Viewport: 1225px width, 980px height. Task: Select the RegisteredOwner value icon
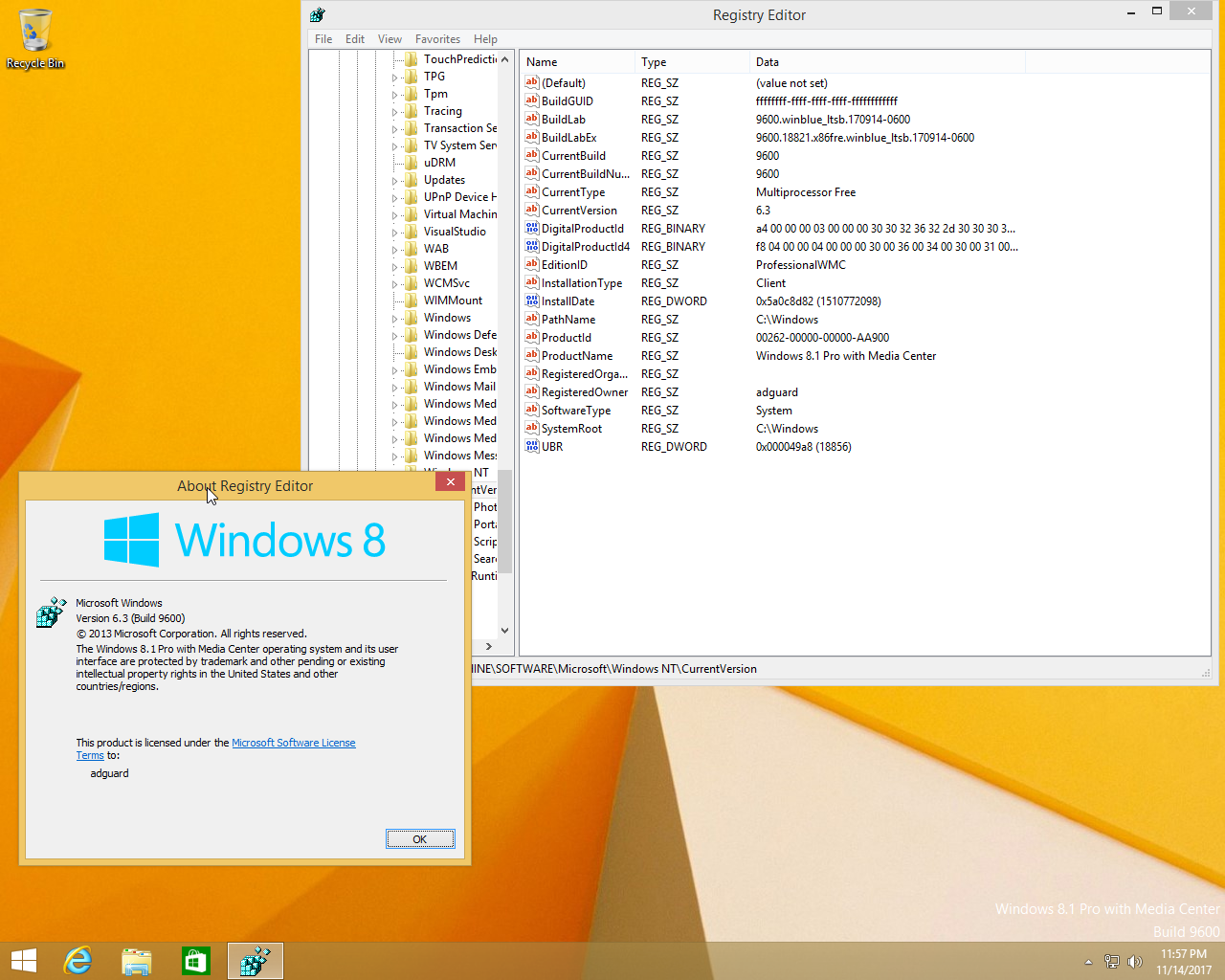pyautogui.click(x=532, y=391)
